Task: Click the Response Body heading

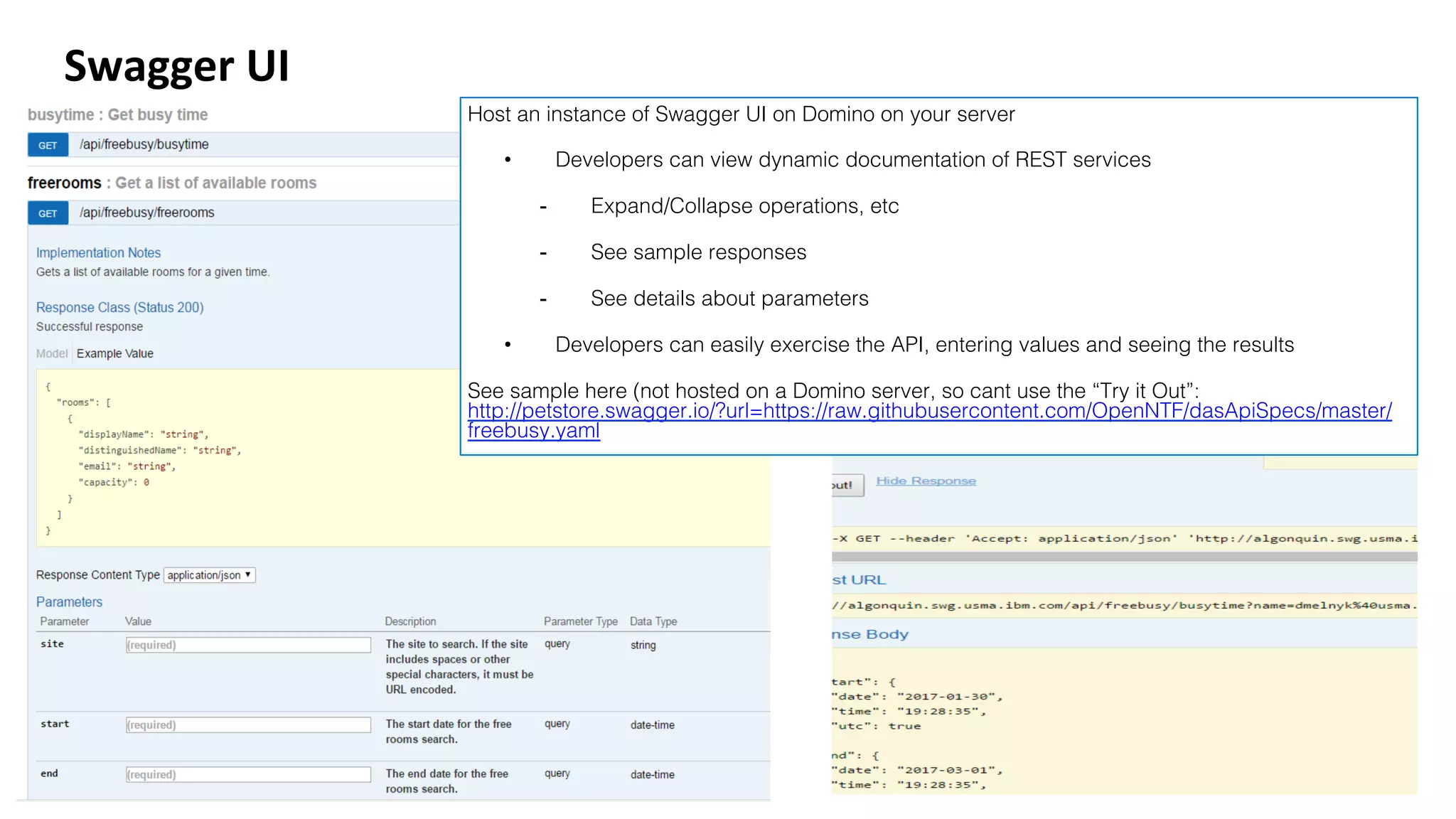Action: 870,634
